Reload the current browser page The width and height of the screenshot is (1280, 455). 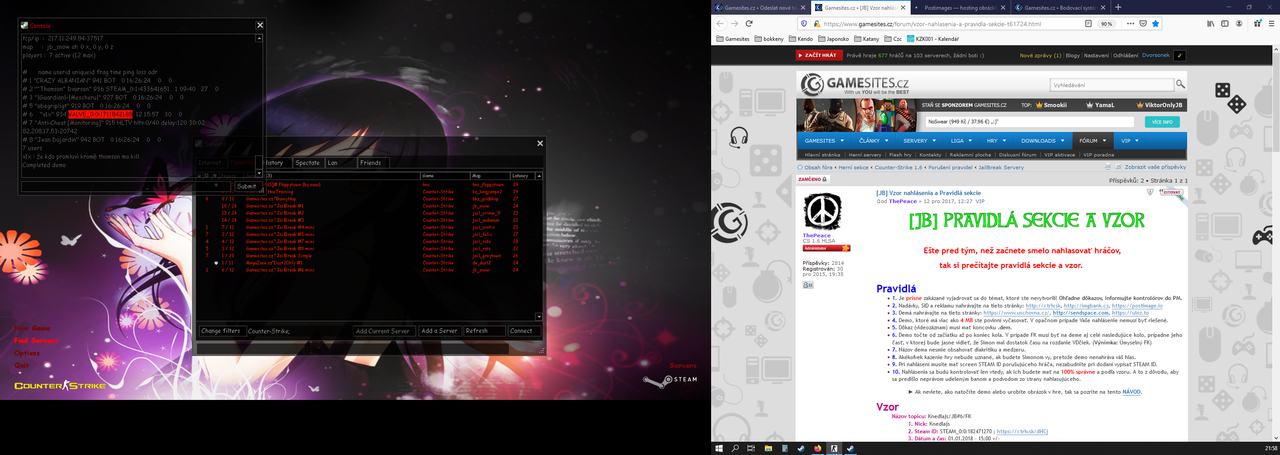(x=749, y=23)
